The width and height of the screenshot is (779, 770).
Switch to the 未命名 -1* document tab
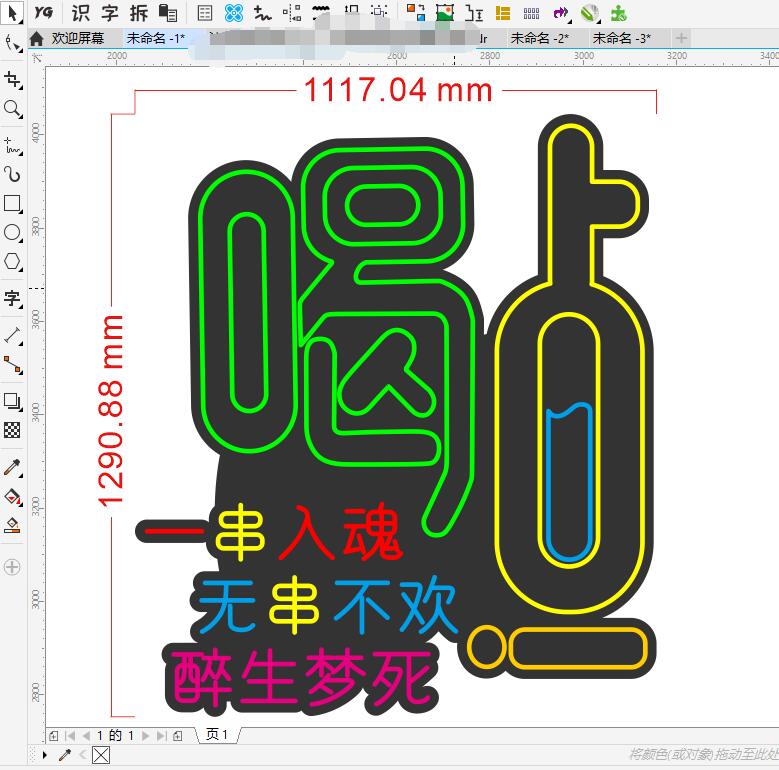coord(156,38)
